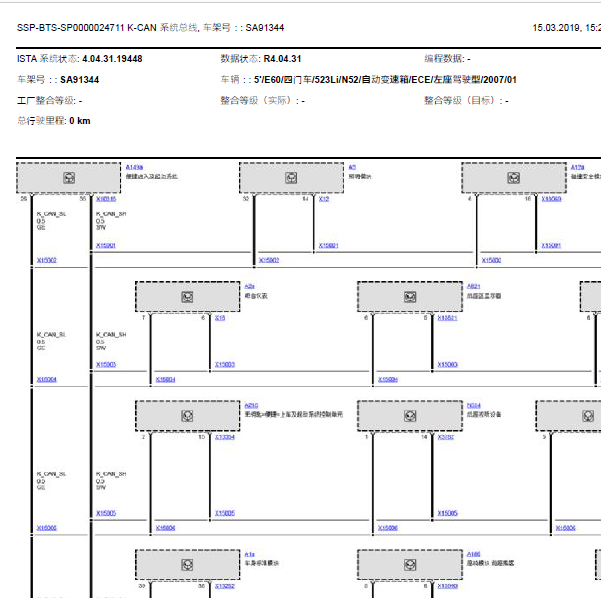Click the control unit icon in the A821 box
Screen dimensions: 601x598
tap(410, 297)
